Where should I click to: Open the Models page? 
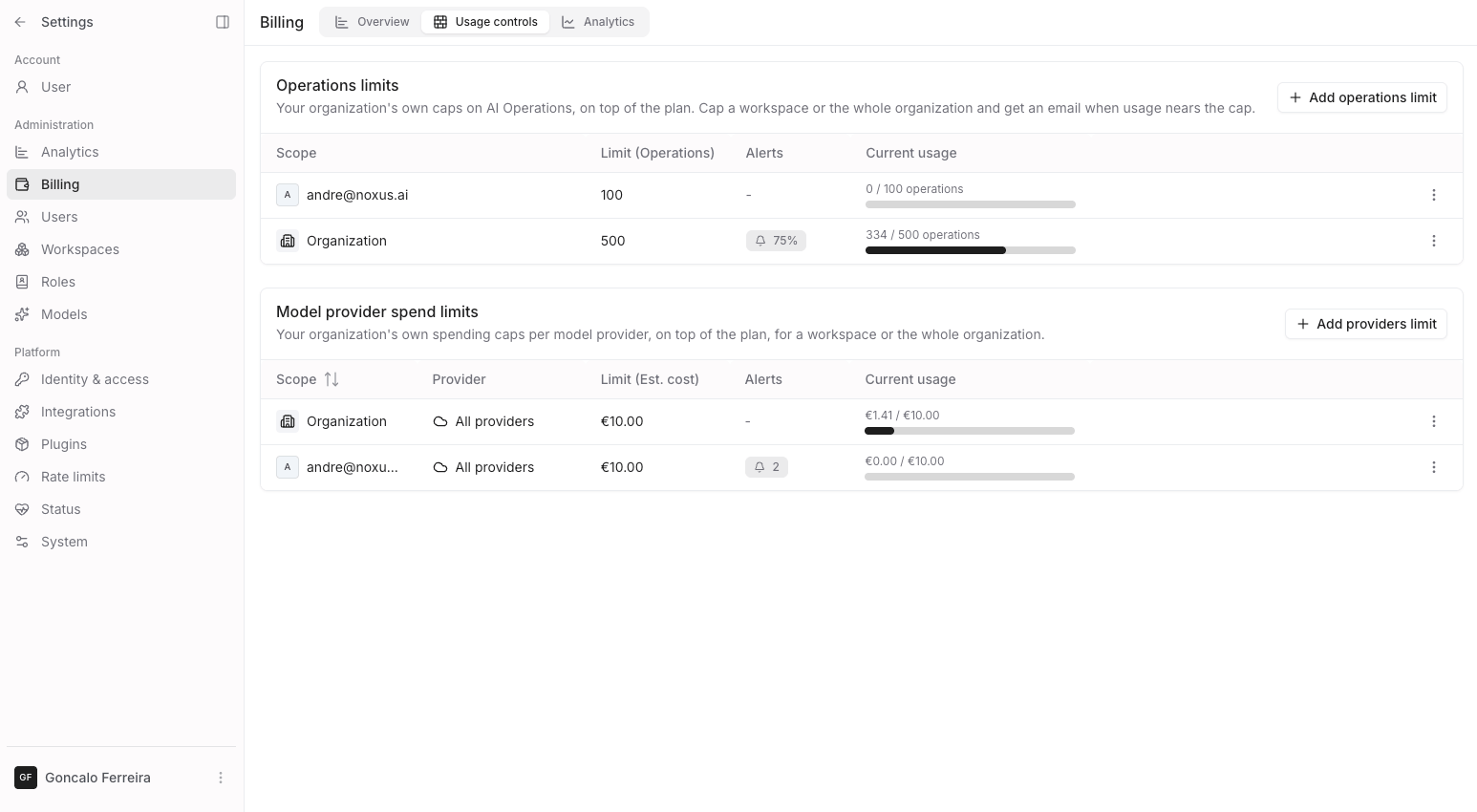tap(121, 314)
